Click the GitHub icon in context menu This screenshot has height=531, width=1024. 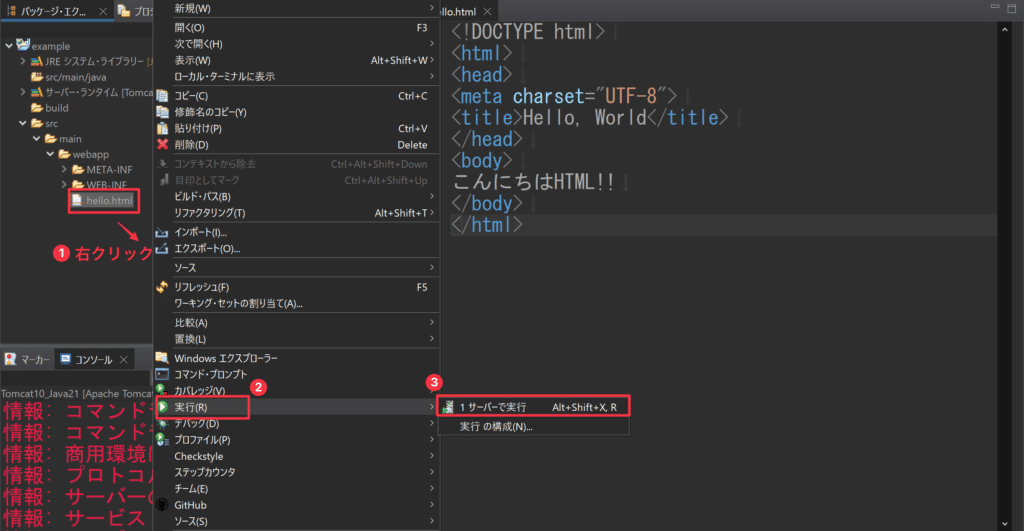(x=162, y=505)
